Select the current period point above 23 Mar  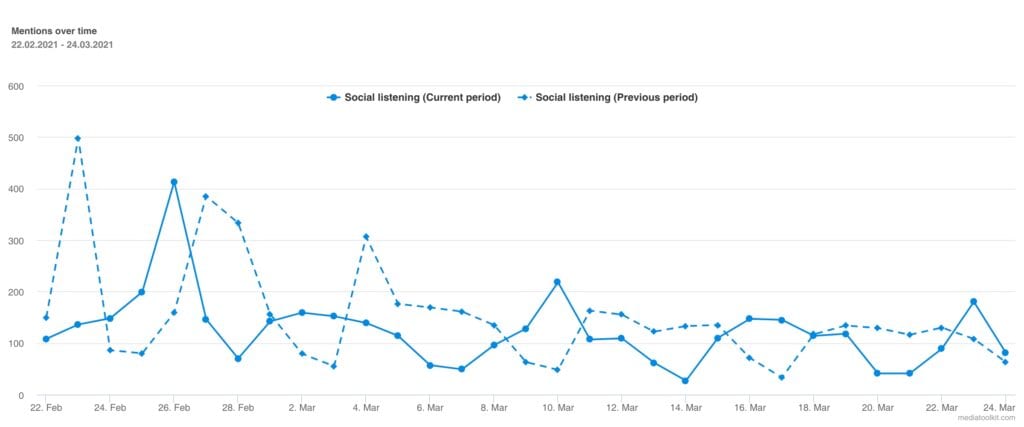pos(973,301)
